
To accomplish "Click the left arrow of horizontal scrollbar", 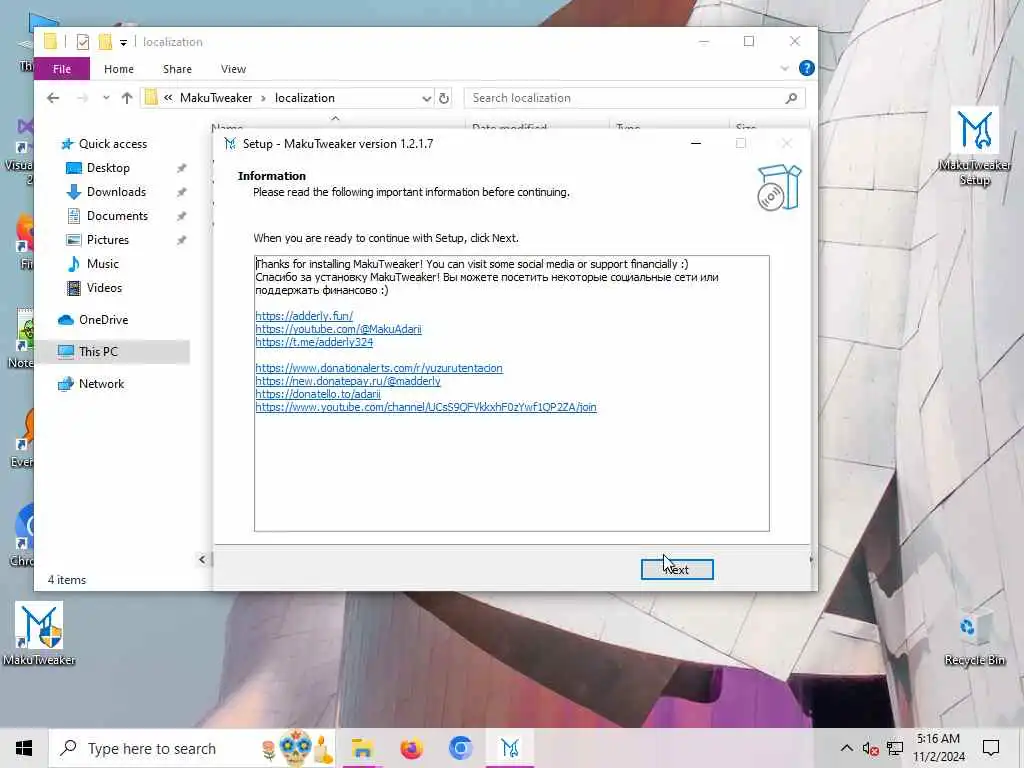I will [x=202, y=559].
